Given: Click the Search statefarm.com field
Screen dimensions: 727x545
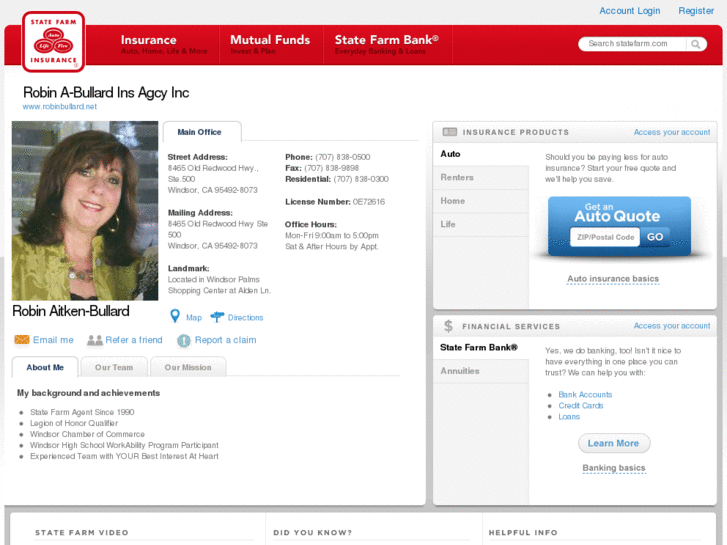Looking at the screenshot, I should pos(632,44).
